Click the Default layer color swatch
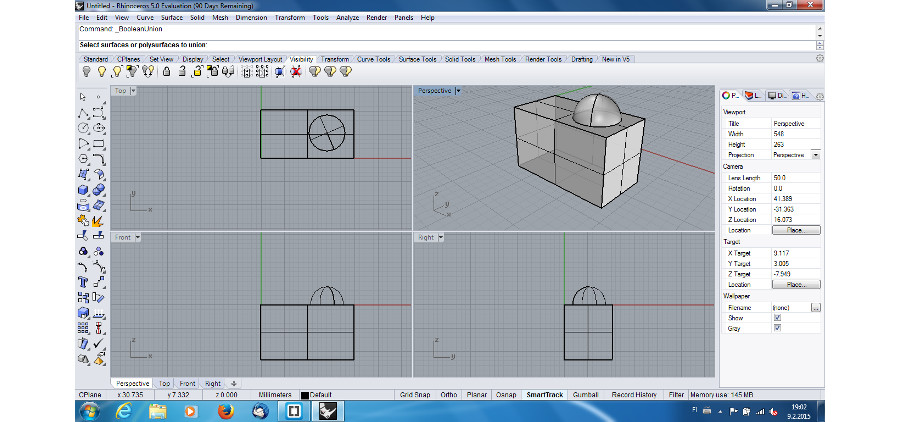Screen dimensions: 900x422 (x=305, y=395)
